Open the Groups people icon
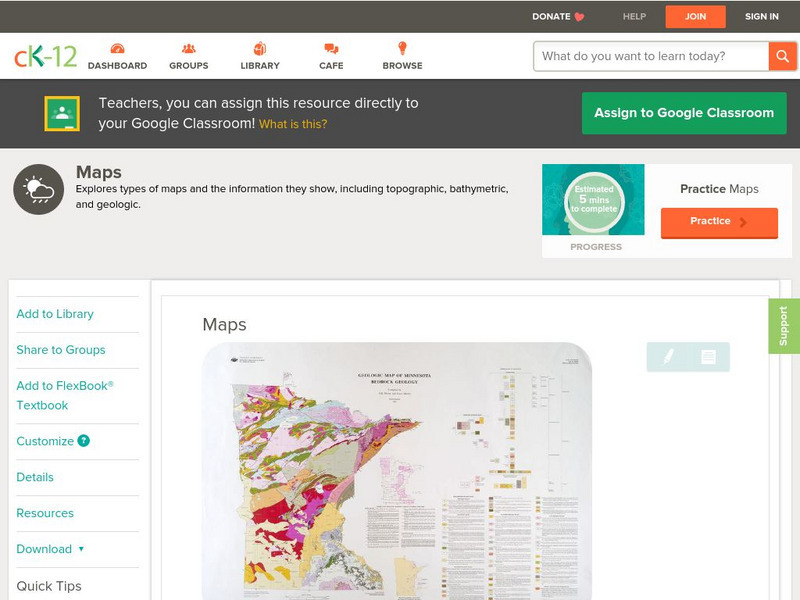Screen dimensions: 800x600 (188, 48)
